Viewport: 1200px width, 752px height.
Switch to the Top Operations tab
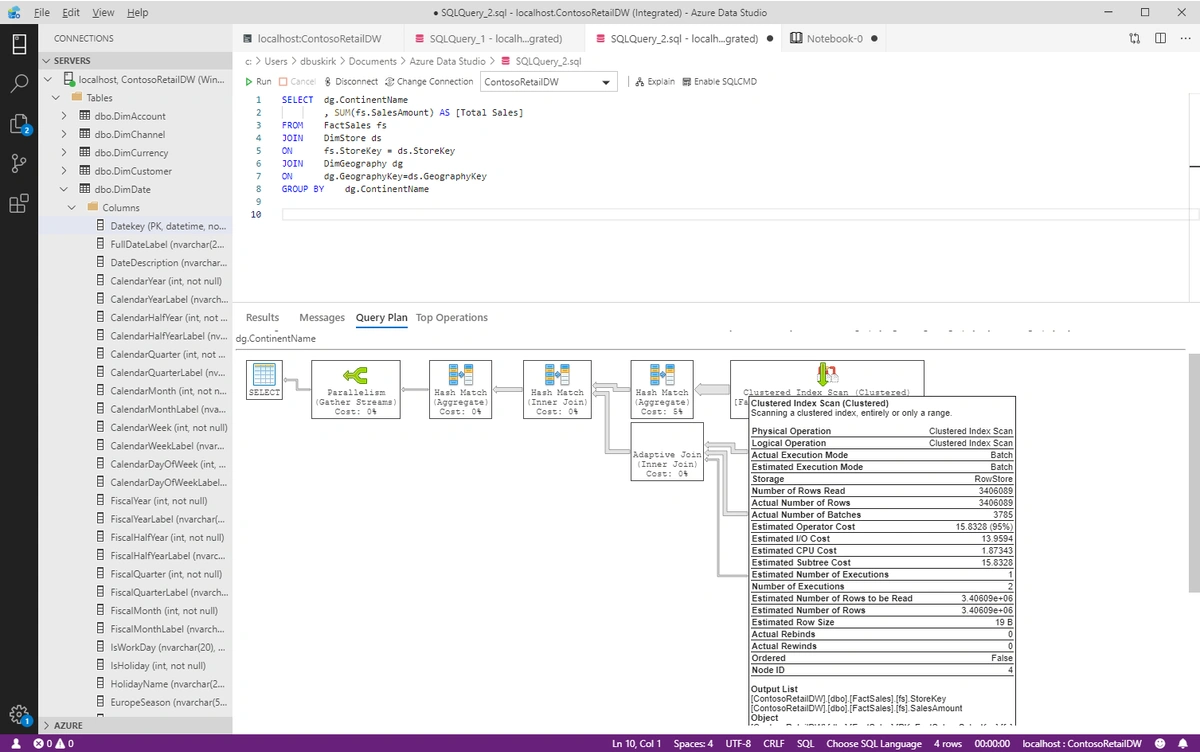452,318
